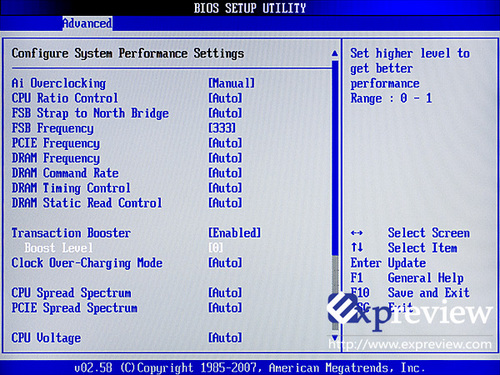This screenshot has height=375, width=500.
Task: Open the FSB Strap to North Bridge value
Action: pyautogui.click(x=225, y=113)
